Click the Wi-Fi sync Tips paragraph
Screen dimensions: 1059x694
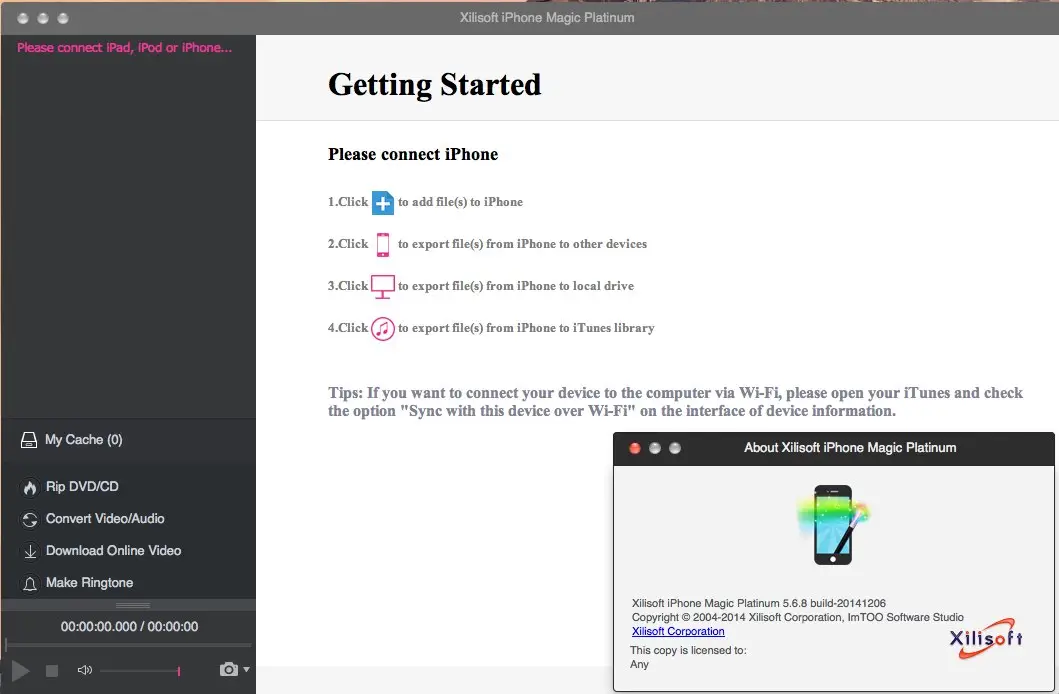[x=675, y=402]
